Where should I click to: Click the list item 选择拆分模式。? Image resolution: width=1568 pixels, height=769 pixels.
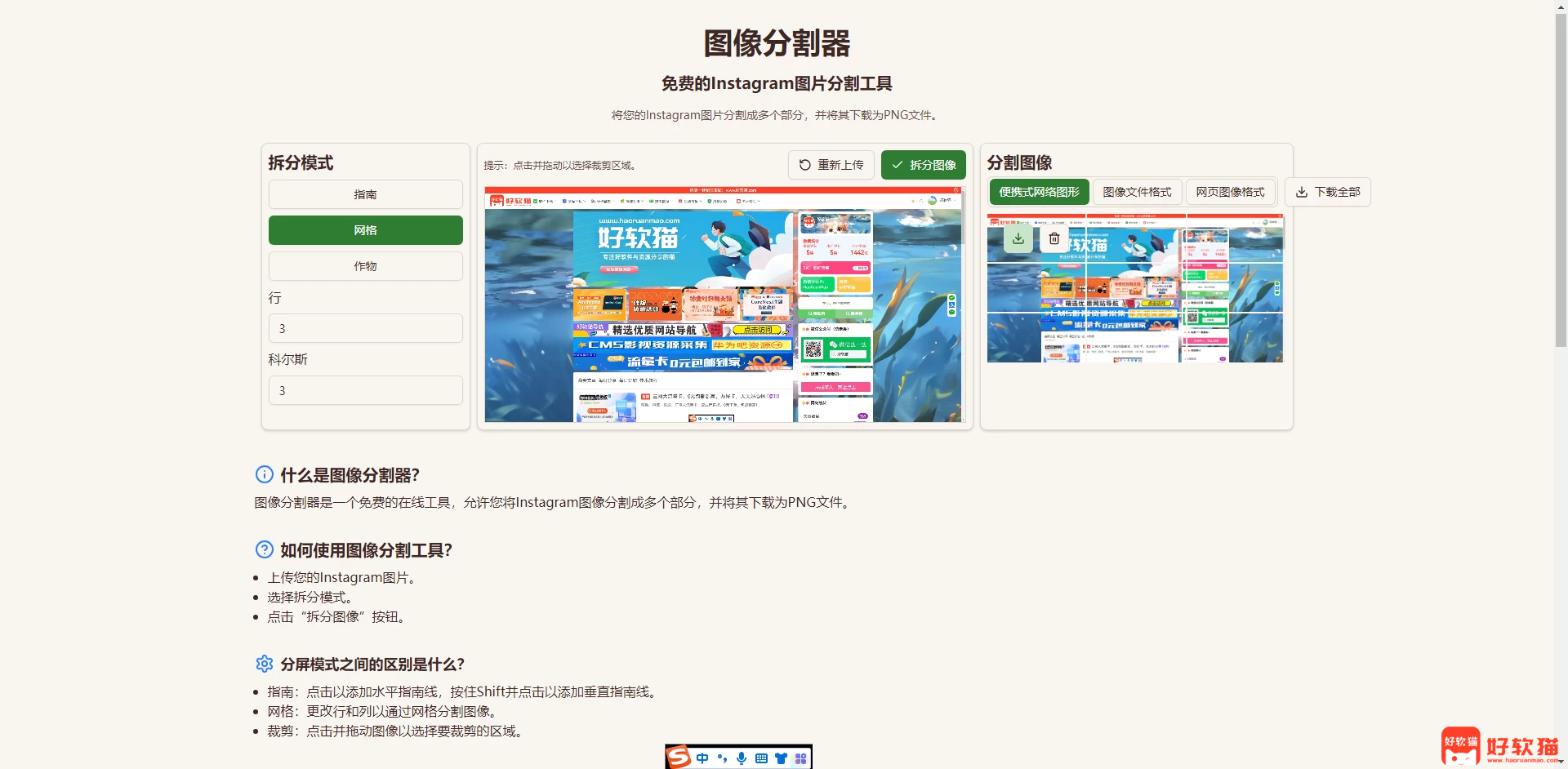(x=312, y=598)
